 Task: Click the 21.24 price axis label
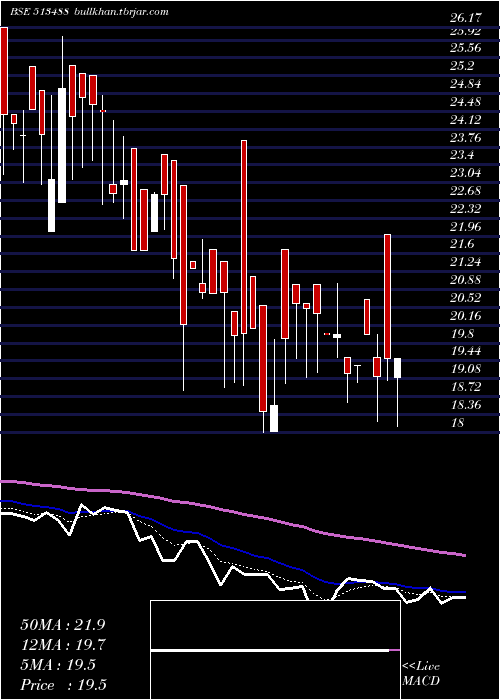coord(466,262)
